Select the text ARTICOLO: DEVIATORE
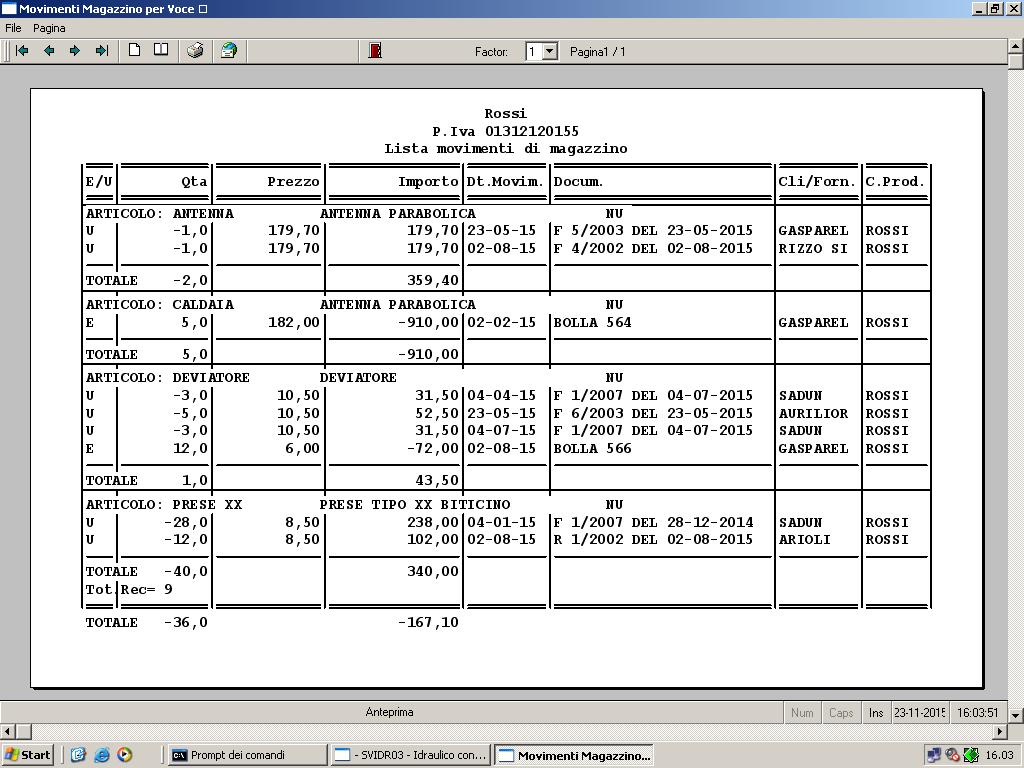Image resolution: width=1024 pixels, height=768 pixels. [168, 377]
